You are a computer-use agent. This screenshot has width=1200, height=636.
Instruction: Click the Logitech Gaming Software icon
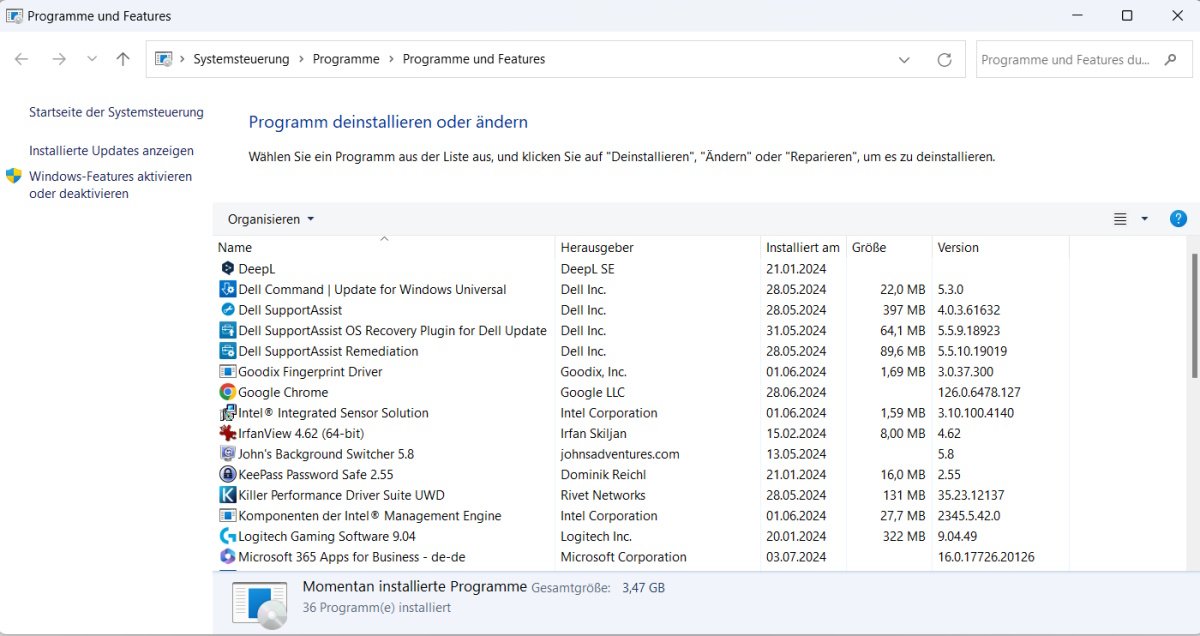[x=227, y=536]
